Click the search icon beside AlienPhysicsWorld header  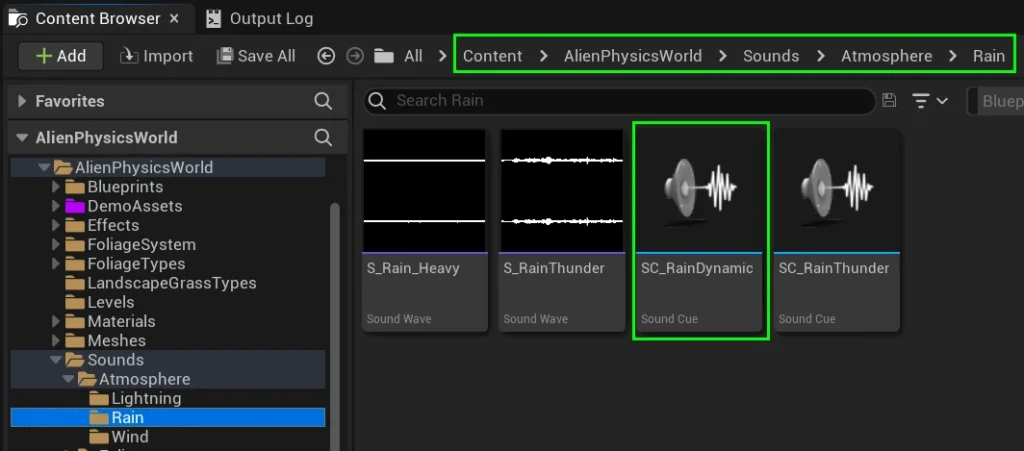323,138
